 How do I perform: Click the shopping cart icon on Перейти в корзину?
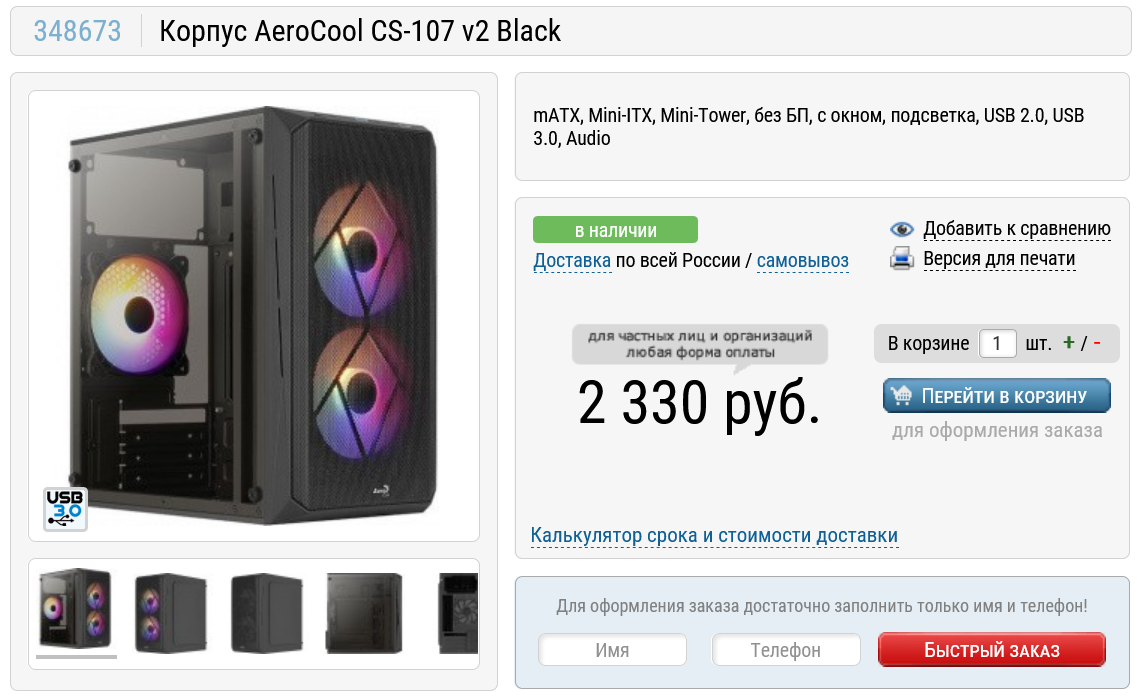902,396
